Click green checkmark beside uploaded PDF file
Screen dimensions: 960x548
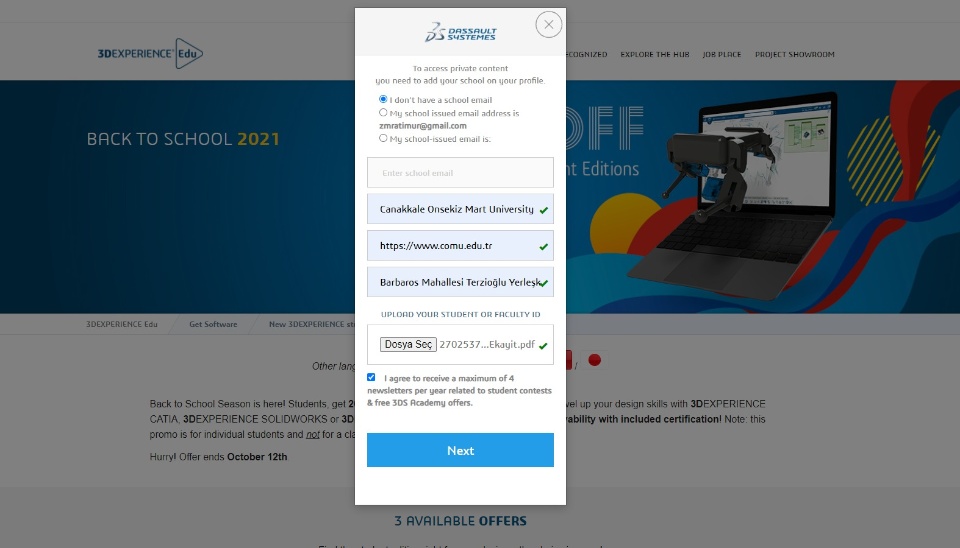point(543,346)
